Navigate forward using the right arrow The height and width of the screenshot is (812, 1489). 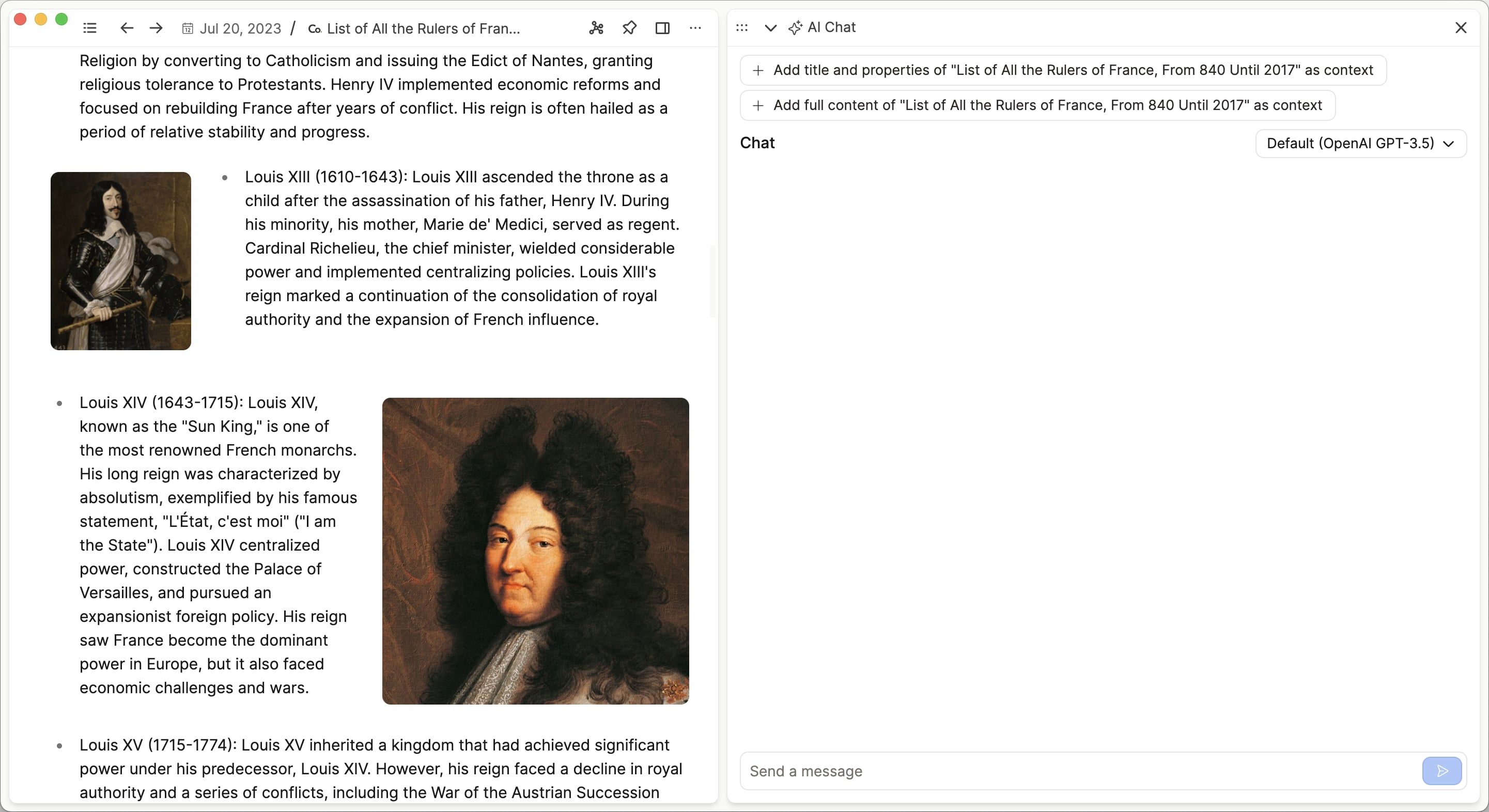[156, 27]
